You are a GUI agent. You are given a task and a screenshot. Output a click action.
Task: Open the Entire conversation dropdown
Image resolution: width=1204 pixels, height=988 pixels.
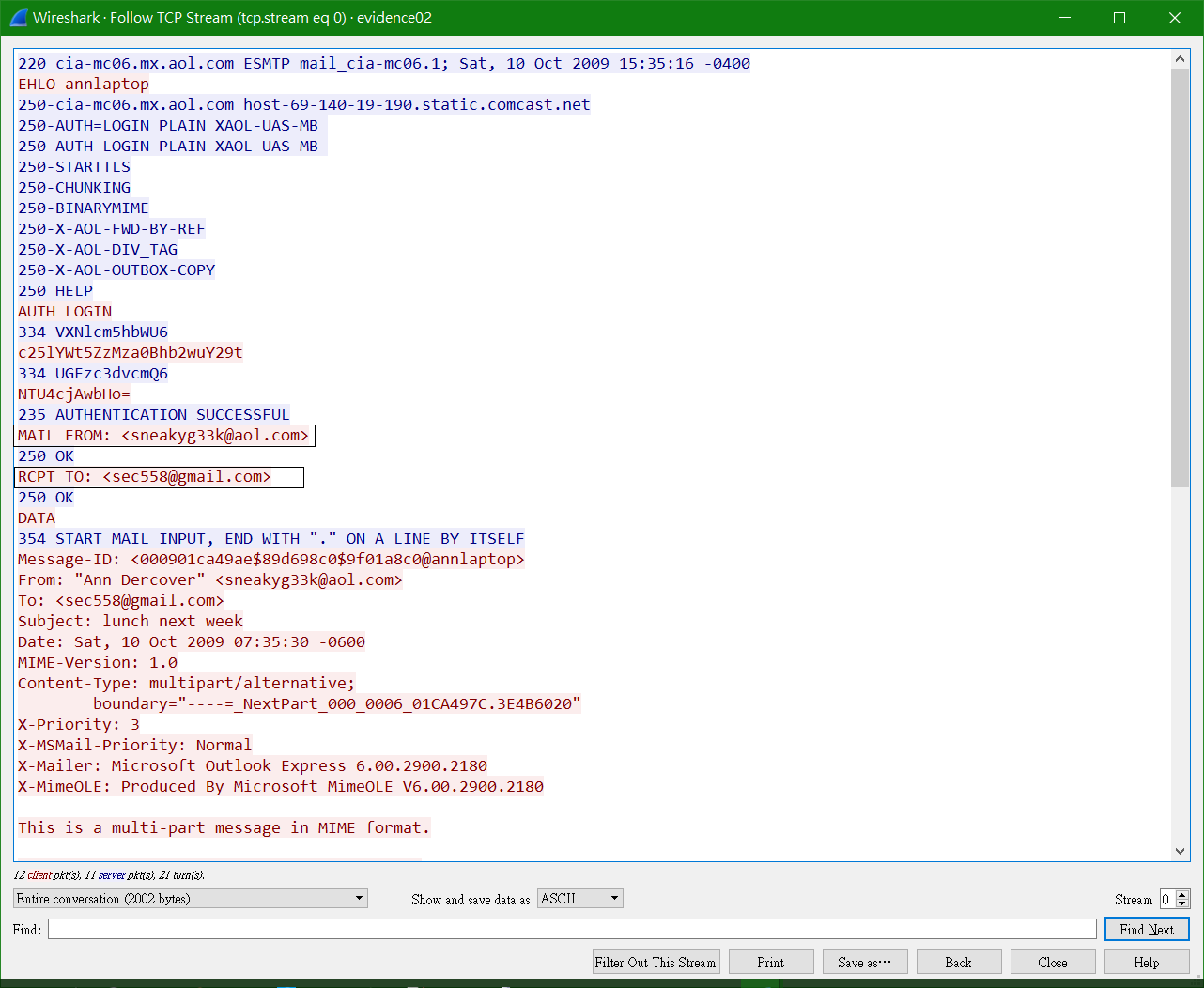point(191,899)
